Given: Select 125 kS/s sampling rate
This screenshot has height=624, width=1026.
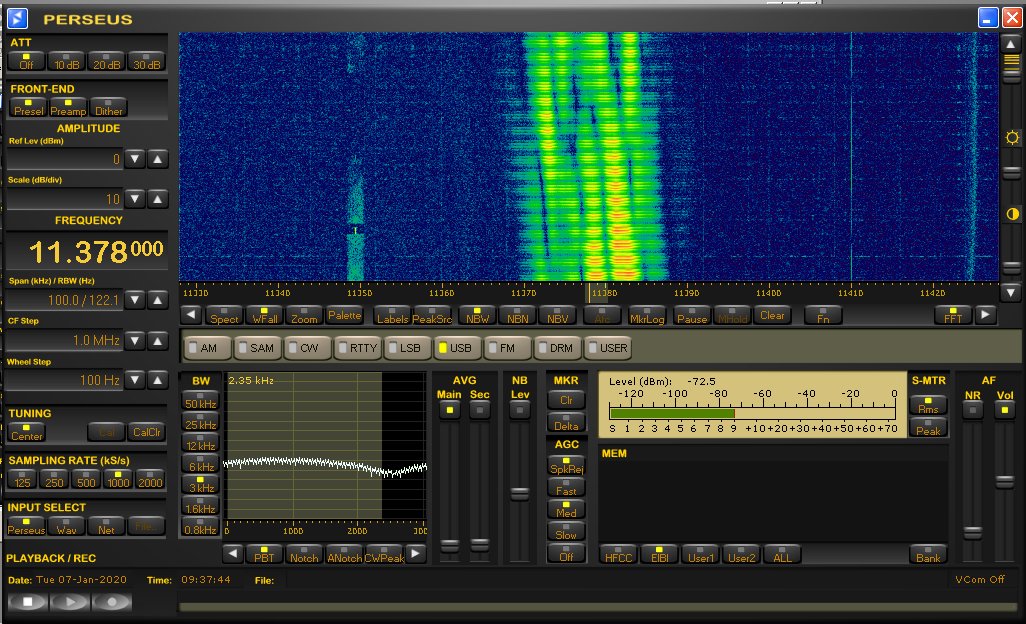Looking at the screenshot, I should 22,479.
